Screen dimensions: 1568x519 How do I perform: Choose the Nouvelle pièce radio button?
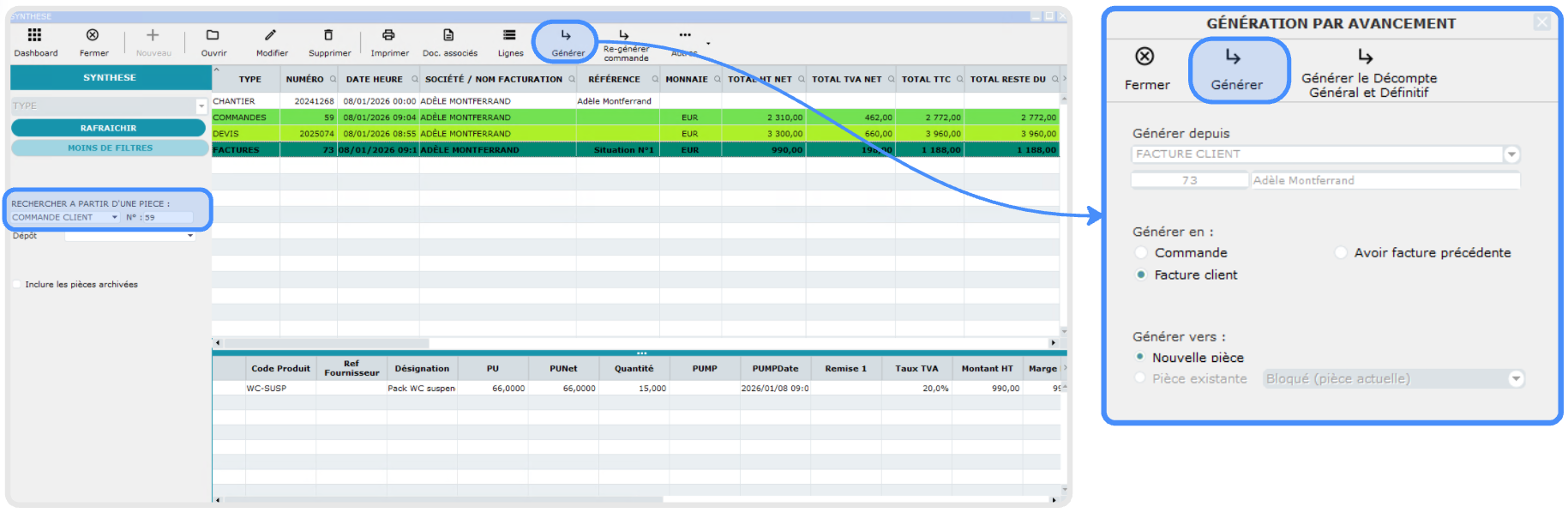click(x=1140, y=357)
